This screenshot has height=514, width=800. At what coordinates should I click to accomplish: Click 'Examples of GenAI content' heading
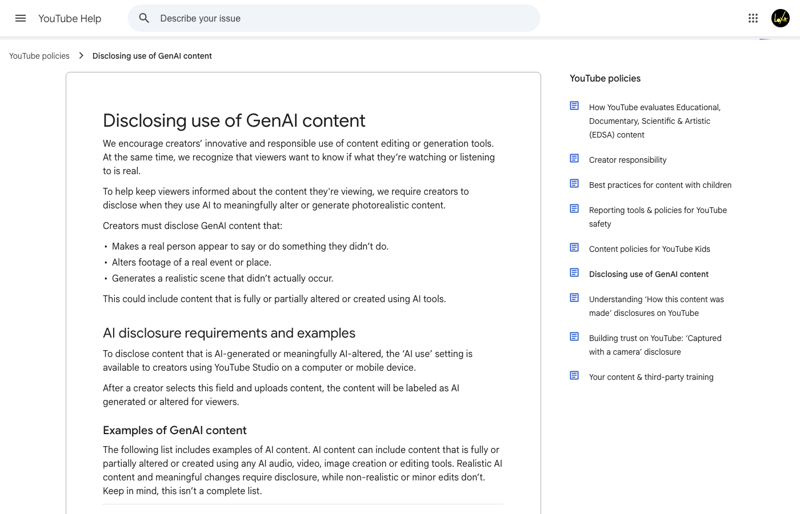point(174,430)
